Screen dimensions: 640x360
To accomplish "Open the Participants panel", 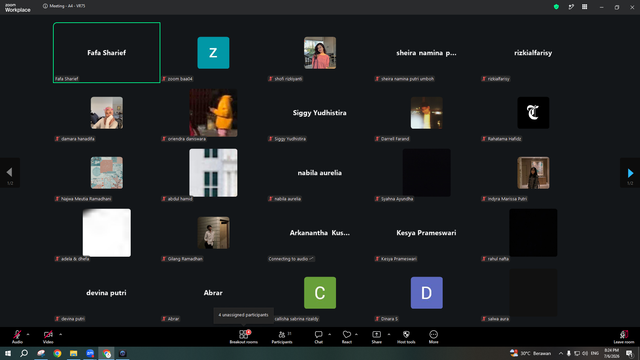I will (x=282, y=337).
